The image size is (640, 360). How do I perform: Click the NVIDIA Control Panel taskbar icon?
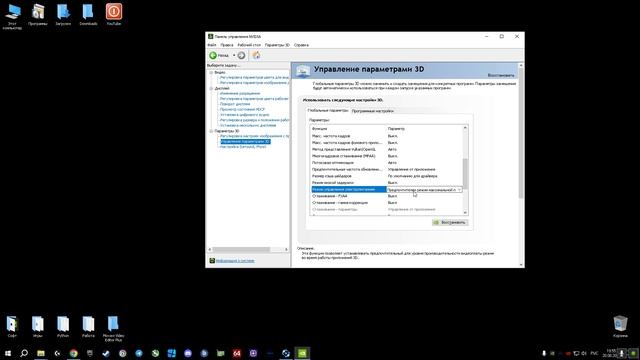point(302,353)
